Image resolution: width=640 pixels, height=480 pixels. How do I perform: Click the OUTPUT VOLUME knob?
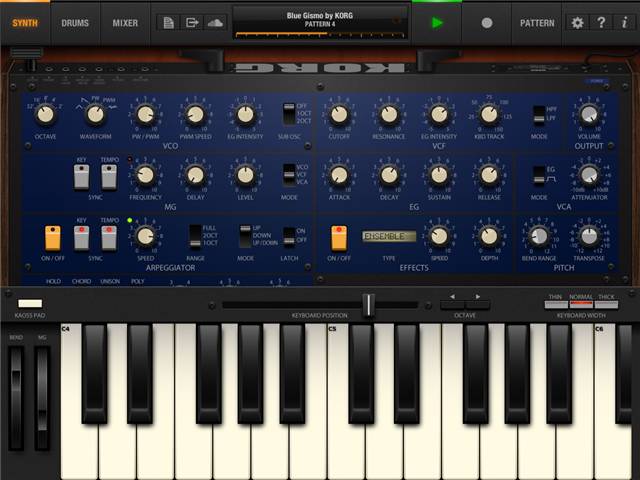589,115
